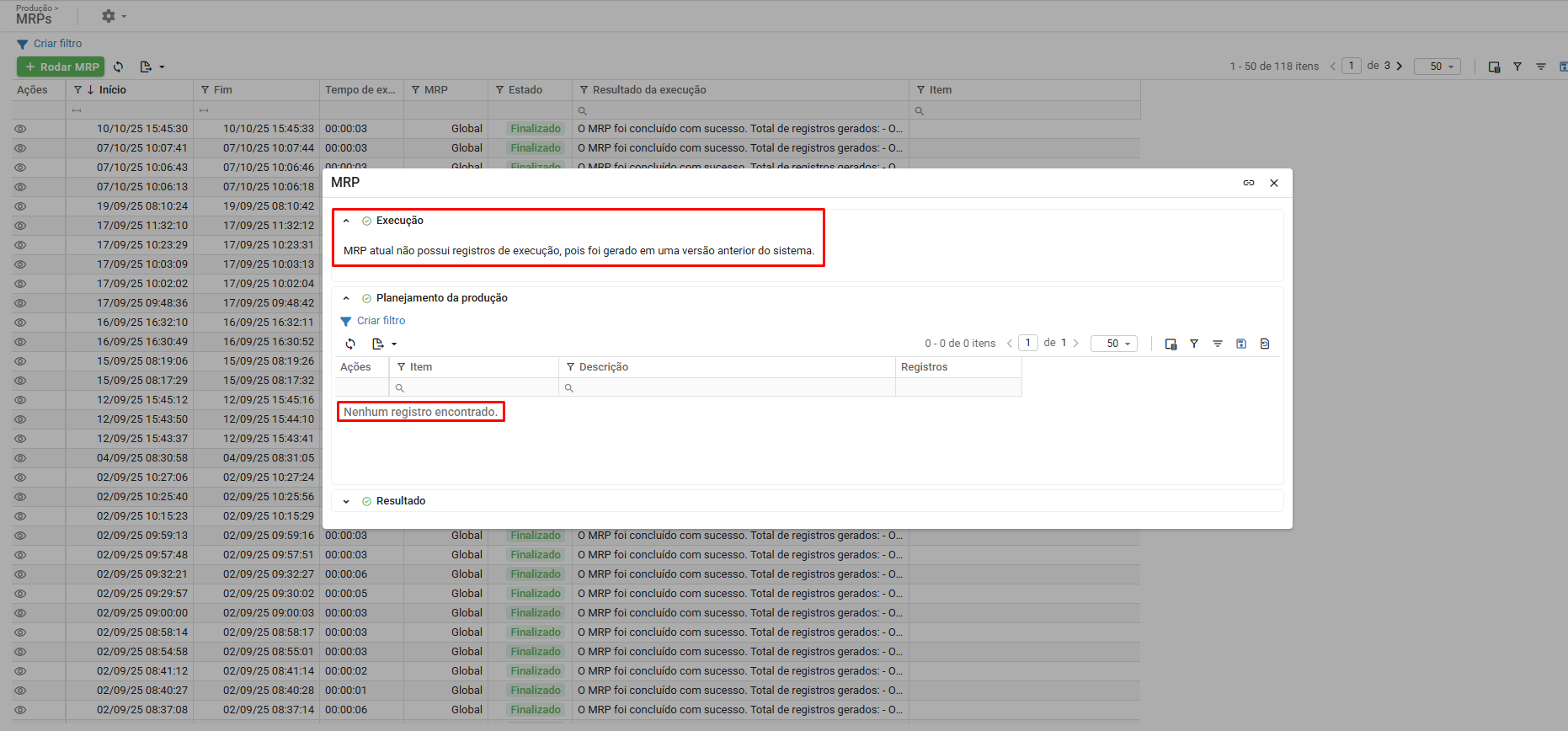Image resolution: width=1568 pixels, height=731 pixels.
Task: Click the eye icon for run 19/09/25 08:10:24
Action: (20, 206)
